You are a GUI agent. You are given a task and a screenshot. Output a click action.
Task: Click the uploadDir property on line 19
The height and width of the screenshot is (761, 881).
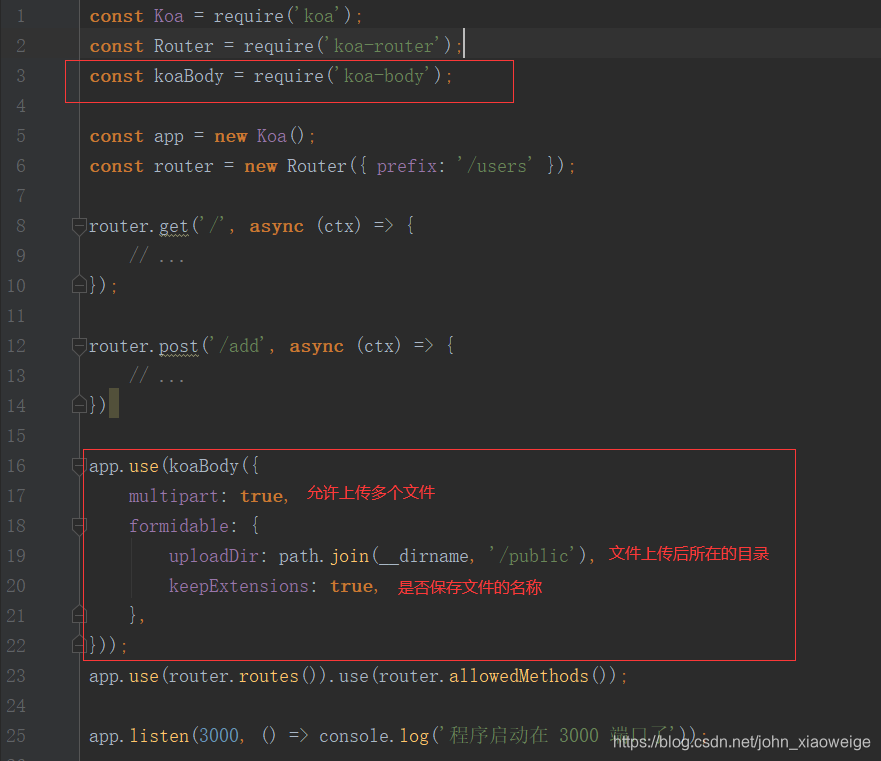click(x=214, y=556)
